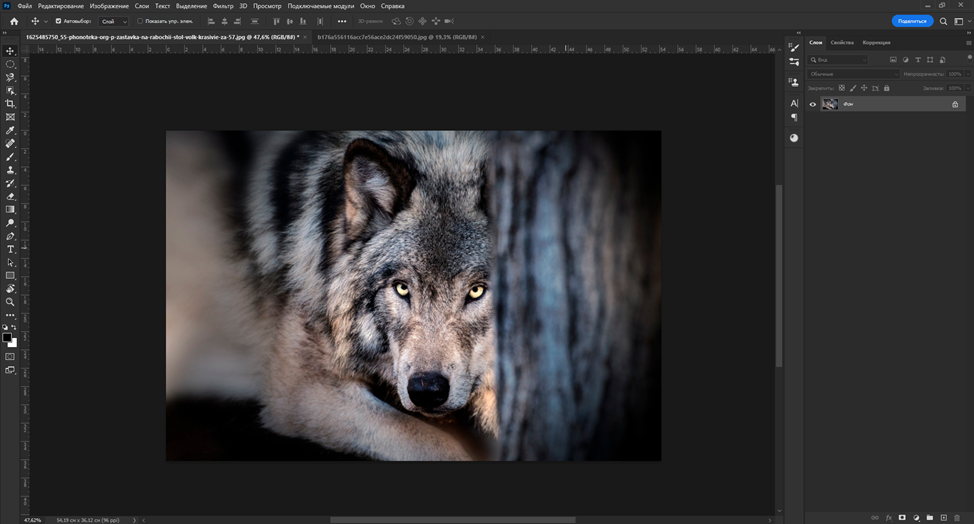Enable the Показать упр. элем. checkbox
974x524 pixels.
pyautogui.click(x=140, y=21)
